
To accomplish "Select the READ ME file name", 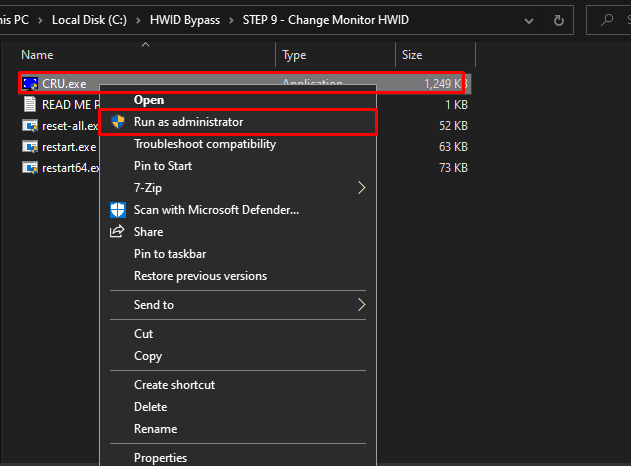I will 71,105.
